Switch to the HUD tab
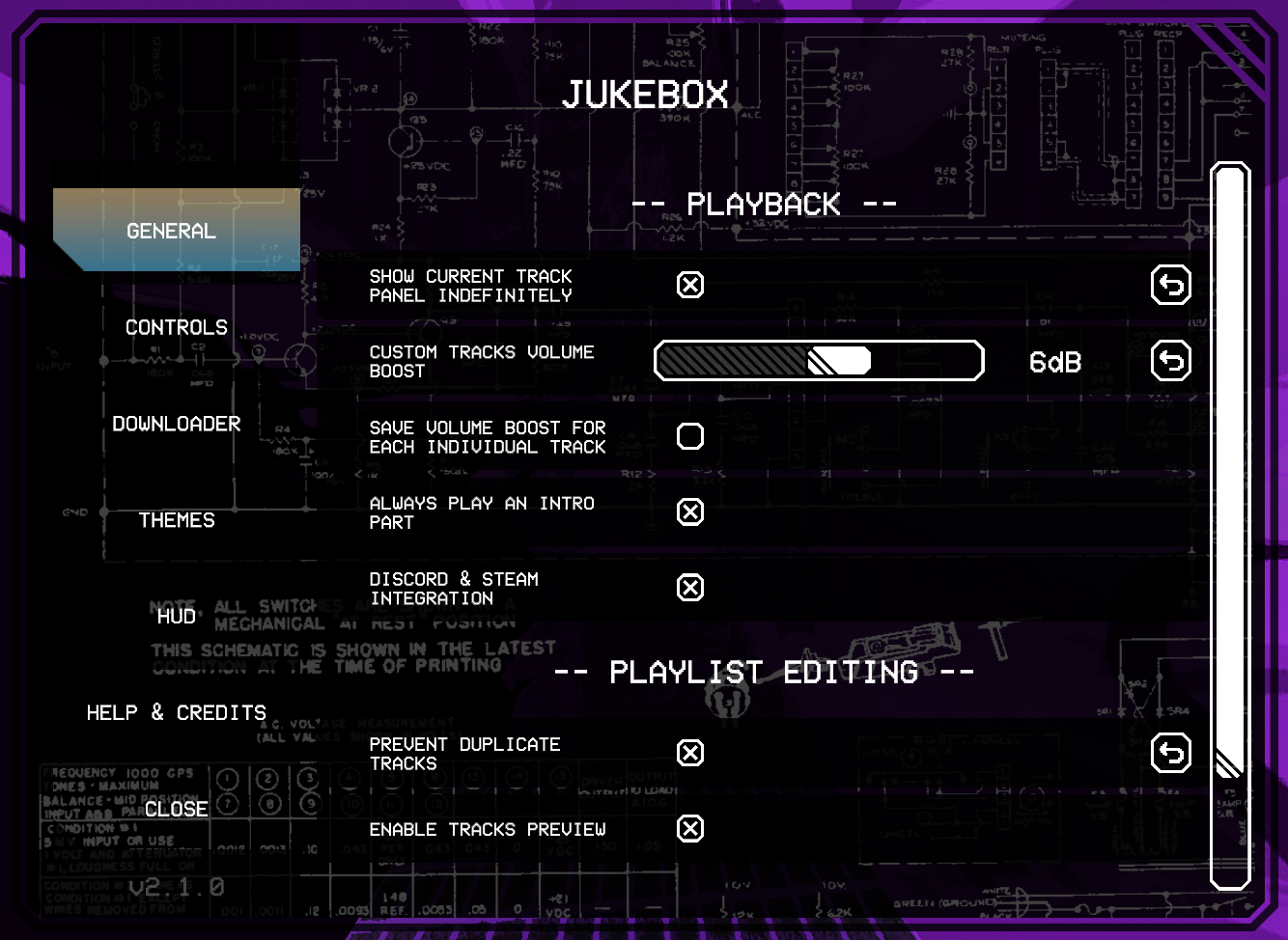Viewport: 1288px width, 940px height. [177, 616]
